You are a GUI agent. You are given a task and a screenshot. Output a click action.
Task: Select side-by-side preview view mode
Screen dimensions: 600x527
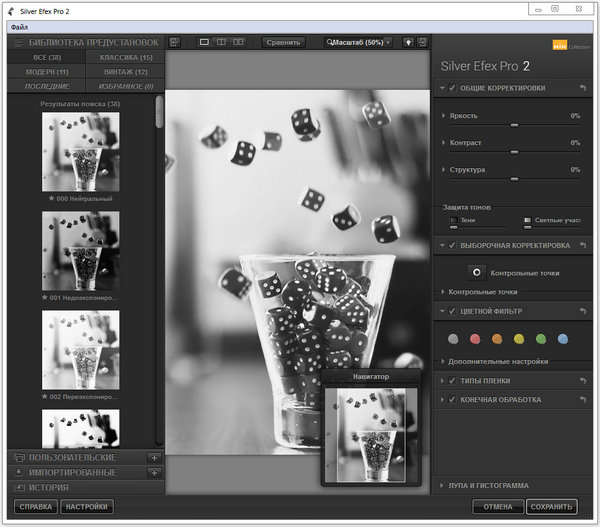pyautogui.click(x=237, y=42)
